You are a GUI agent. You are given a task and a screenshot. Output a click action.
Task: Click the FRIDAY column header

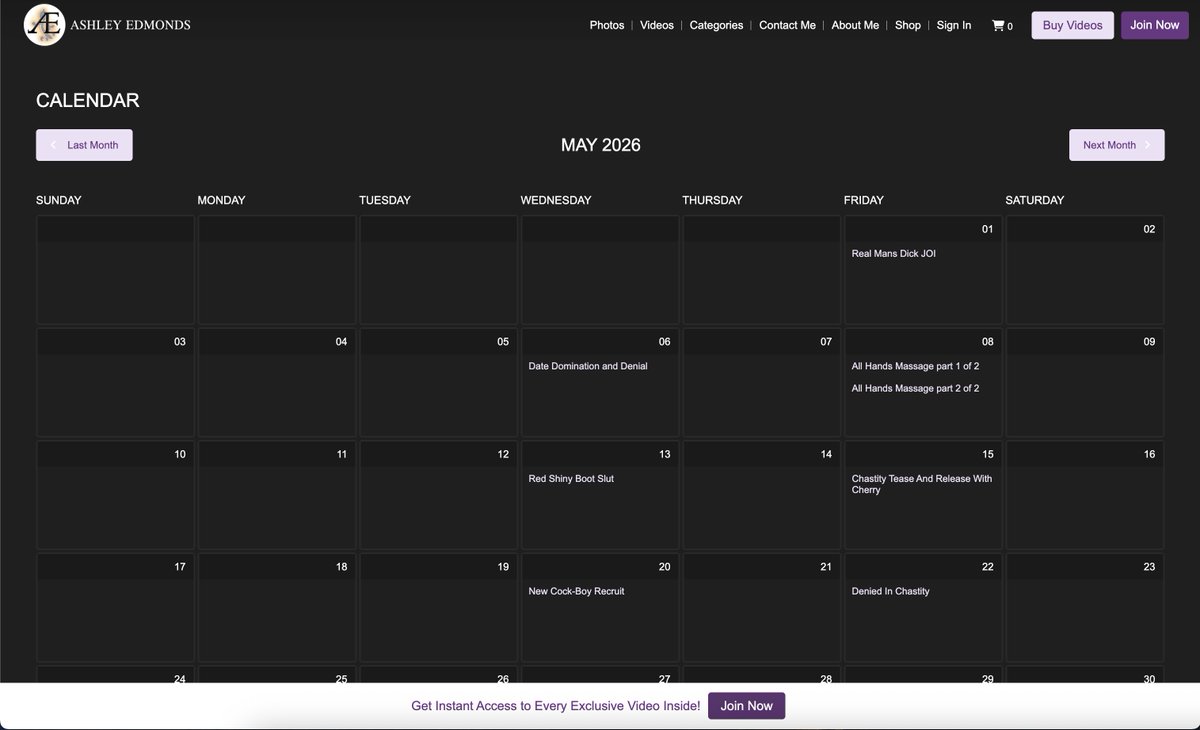tap(864, 200)
